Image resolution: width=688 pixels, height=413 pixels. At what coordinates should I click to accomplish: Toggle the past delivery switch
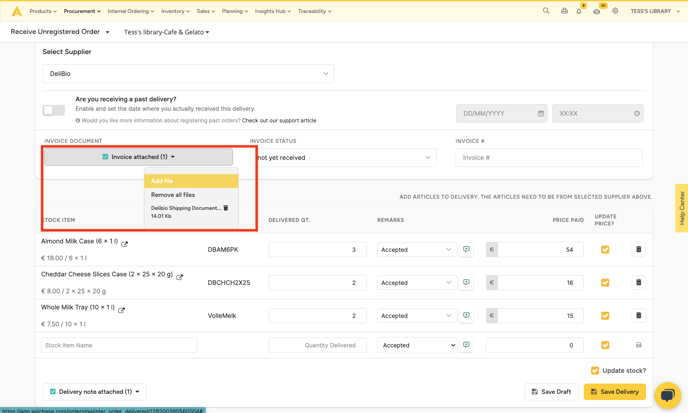click(54, 110)
